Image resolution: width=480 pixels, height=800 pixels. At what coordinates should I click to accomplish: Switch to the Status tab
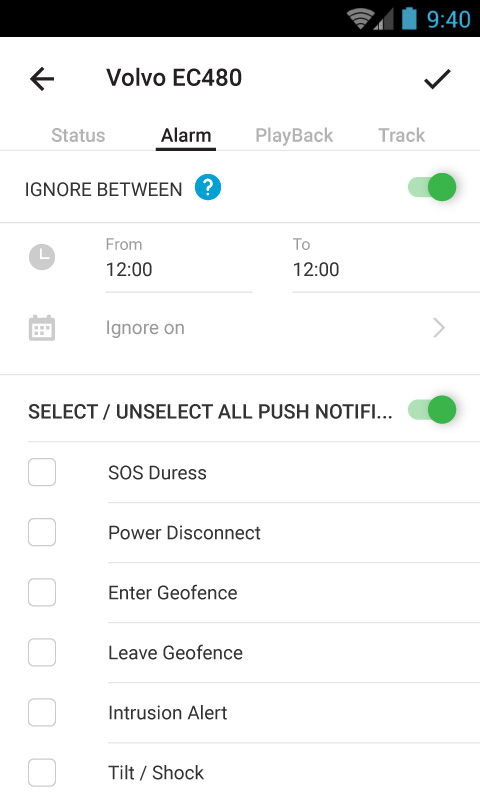78,135
